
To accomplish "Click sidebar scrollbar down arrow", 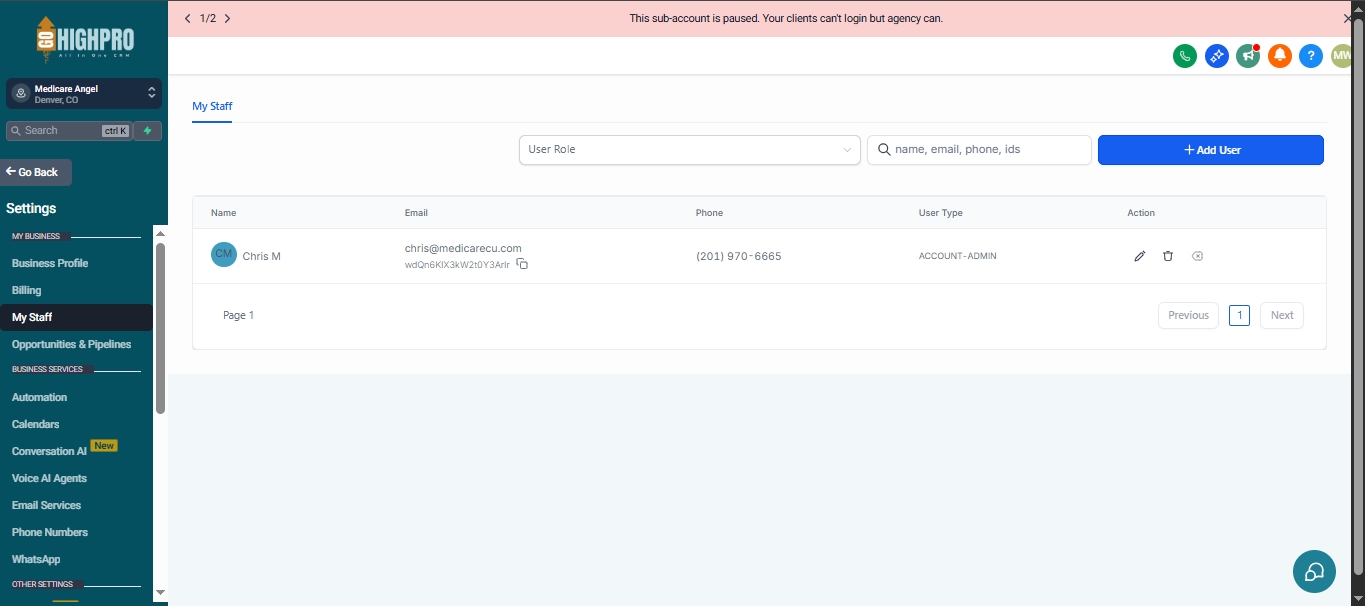I will coord(160,592).
